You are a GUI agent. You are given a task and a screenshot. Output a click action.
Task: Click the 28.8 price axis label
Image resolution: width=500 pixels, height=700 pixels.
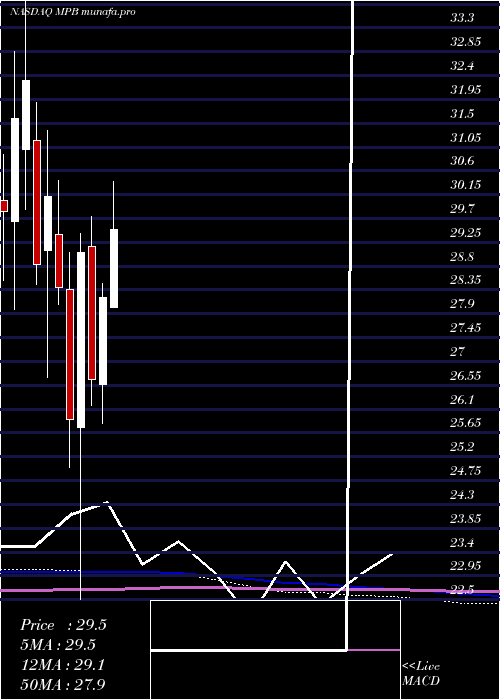tap(462, 256)
